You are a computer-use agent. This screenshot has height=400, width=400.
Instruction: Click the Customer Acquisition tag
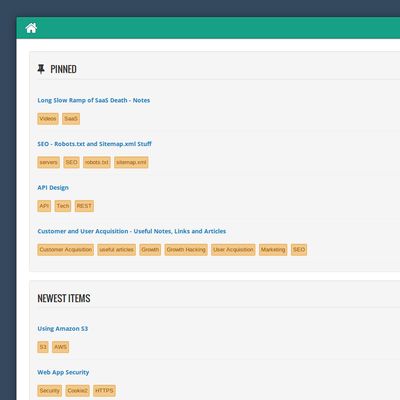tap(66, 250)
